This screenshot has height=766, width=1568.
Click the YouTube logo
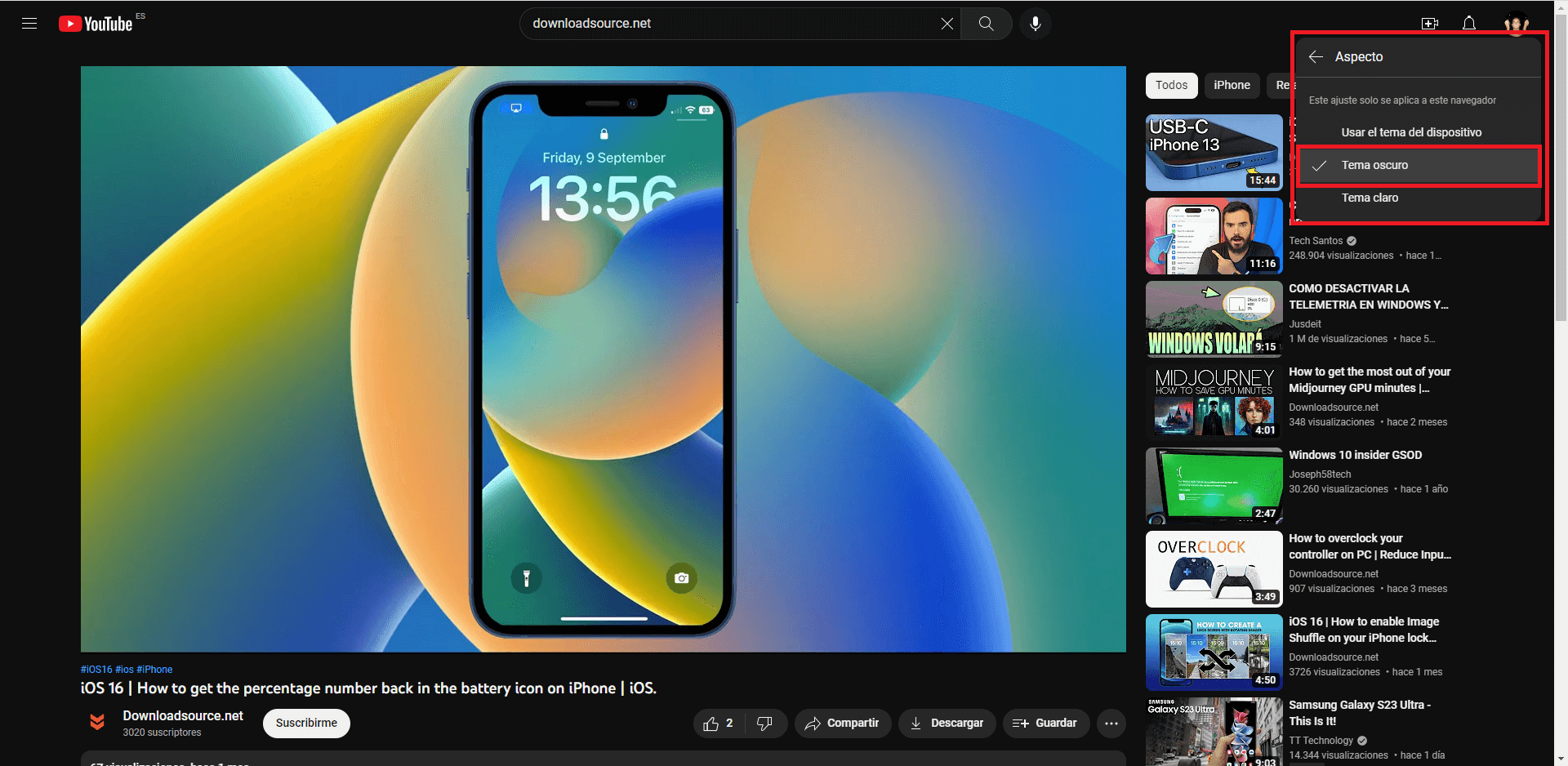pyautogui.click(x=96, y=24)
